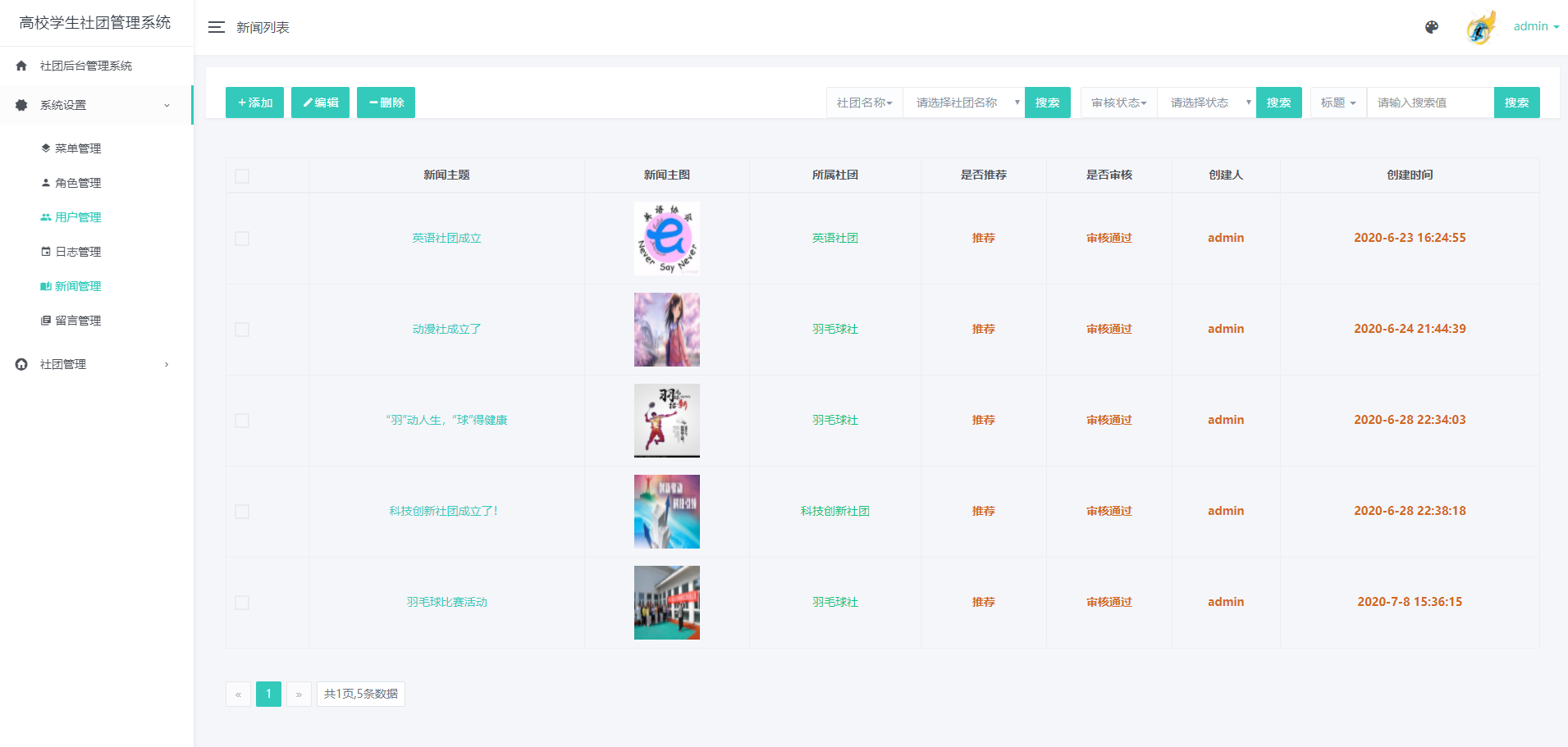Click the layers icon beside 菜单管理
This screenshot has height=747, width=1568.
pyautogui.click(x=46, y=148)
